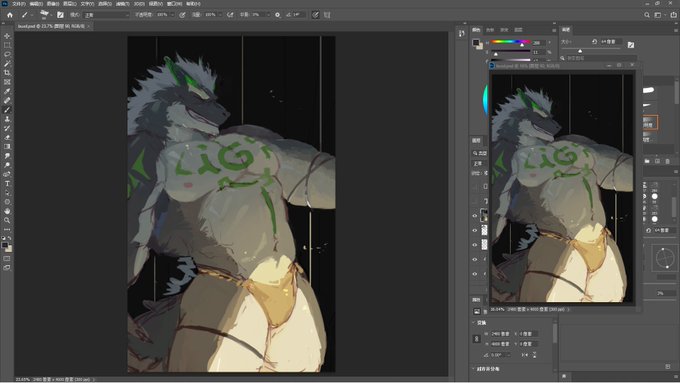Open the search icon at top right
680x383 pixels.
pos(647,15)
